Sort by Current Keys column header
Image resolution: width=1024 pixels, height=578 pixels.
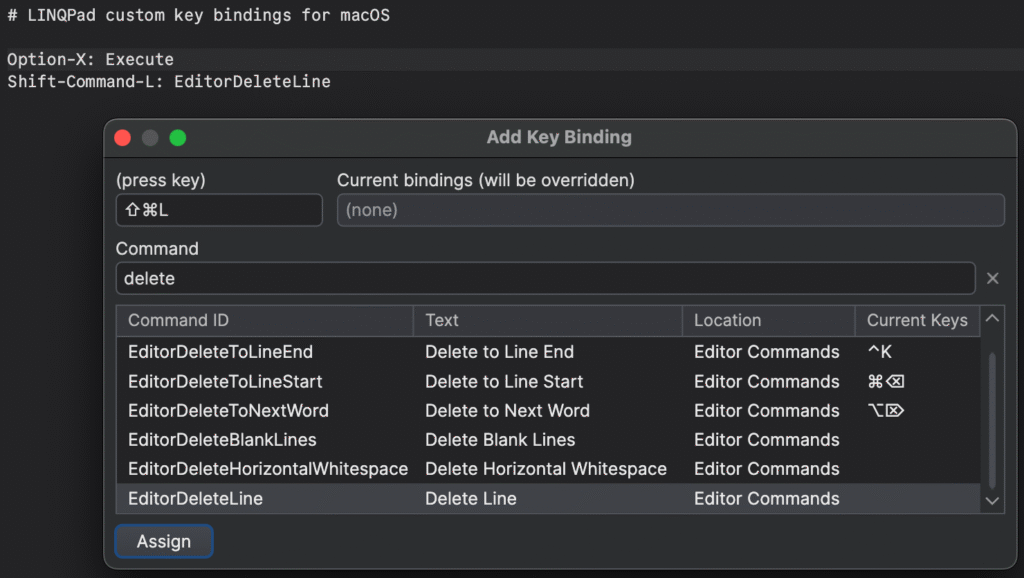[916, 320]
